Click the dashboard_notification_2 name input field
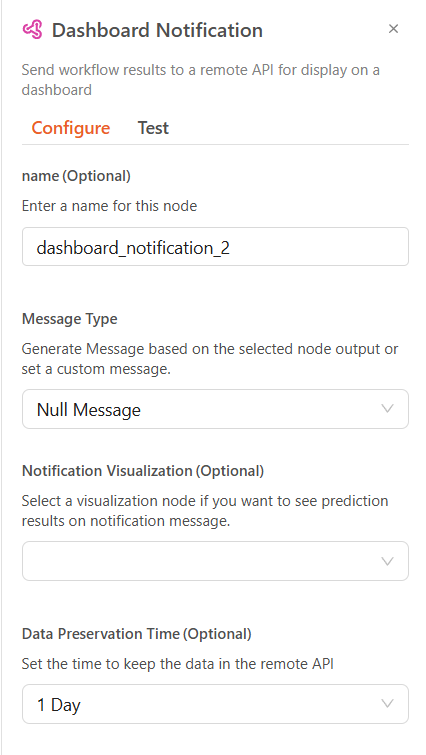Viewport: 426px width, 755px height. [215, 247]
